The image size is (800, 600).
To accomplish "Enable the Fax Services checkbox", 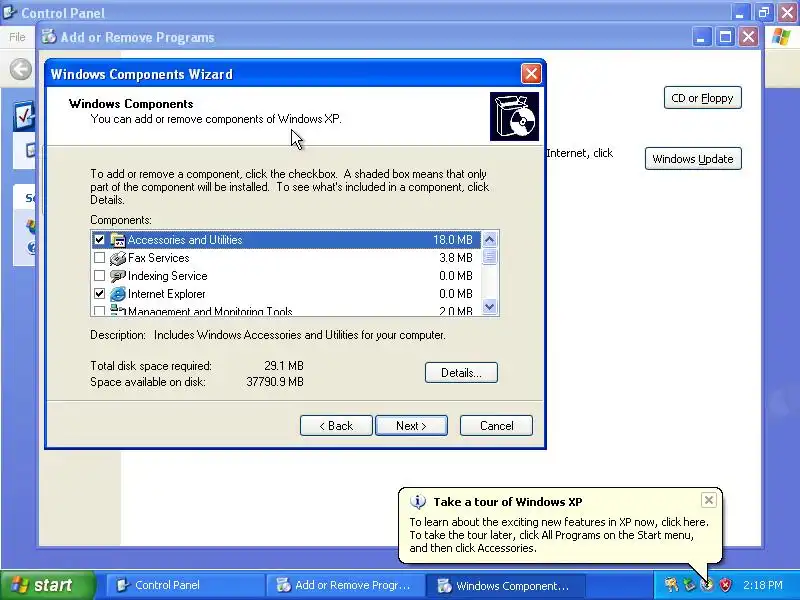I will pos(99,258).
